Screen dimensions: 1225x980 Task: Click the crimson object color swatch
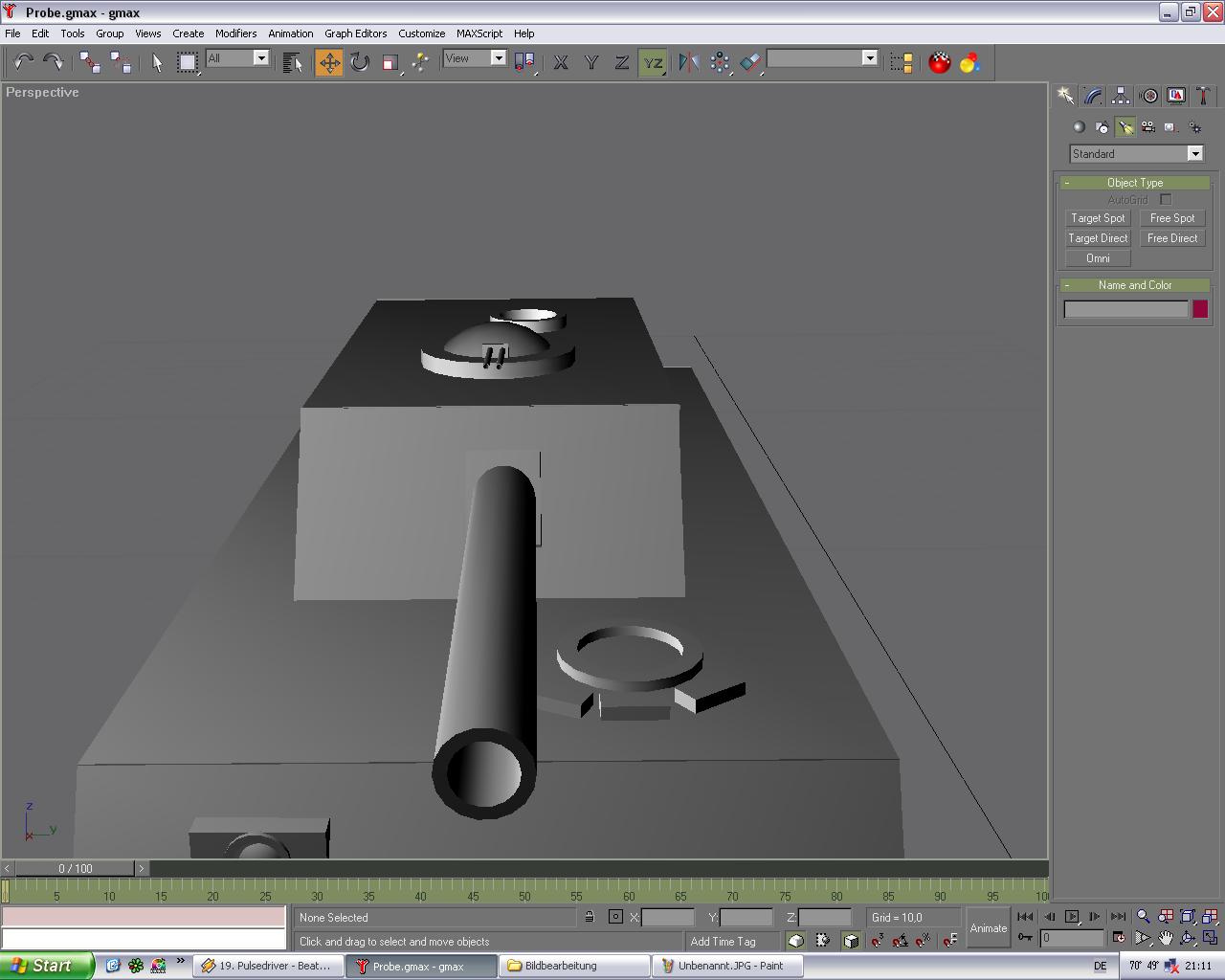(1200, 309)
